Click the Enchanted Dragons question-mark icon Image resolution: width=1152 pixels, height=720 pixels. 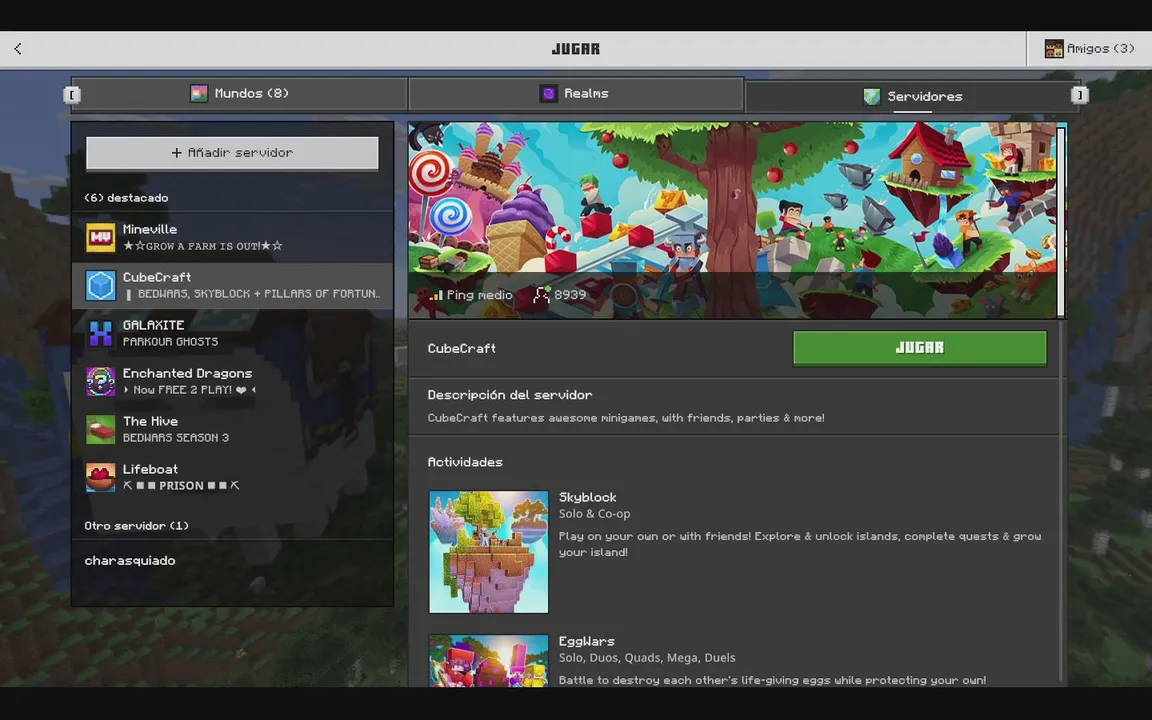click(x=101, y=381)
